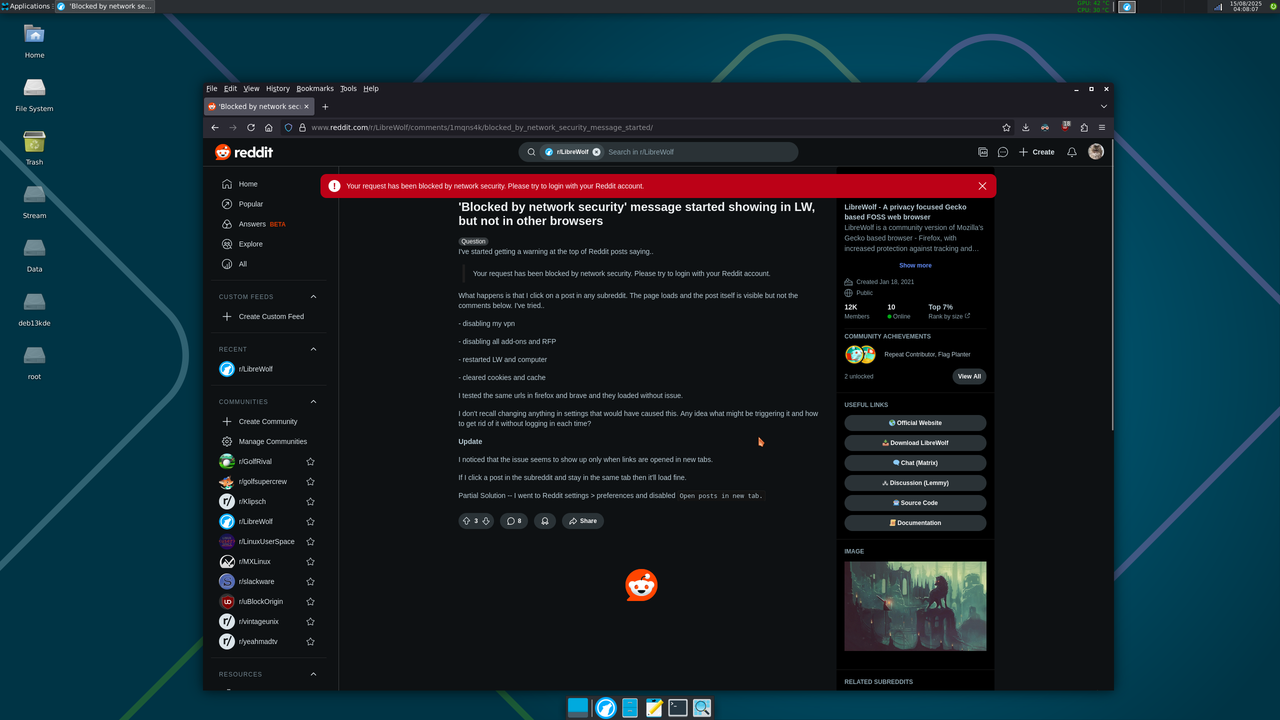Screen dimensions: 1280x720
Task: Create a new Reddit post
Action: coord(1036,152)
